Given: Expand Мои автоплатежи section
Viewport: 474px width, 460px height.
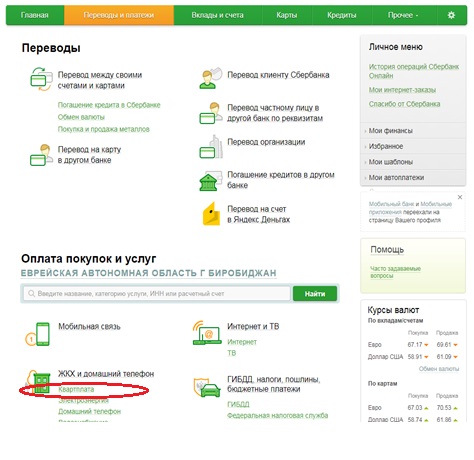Looking at the screenshot, I should point(413,178).
